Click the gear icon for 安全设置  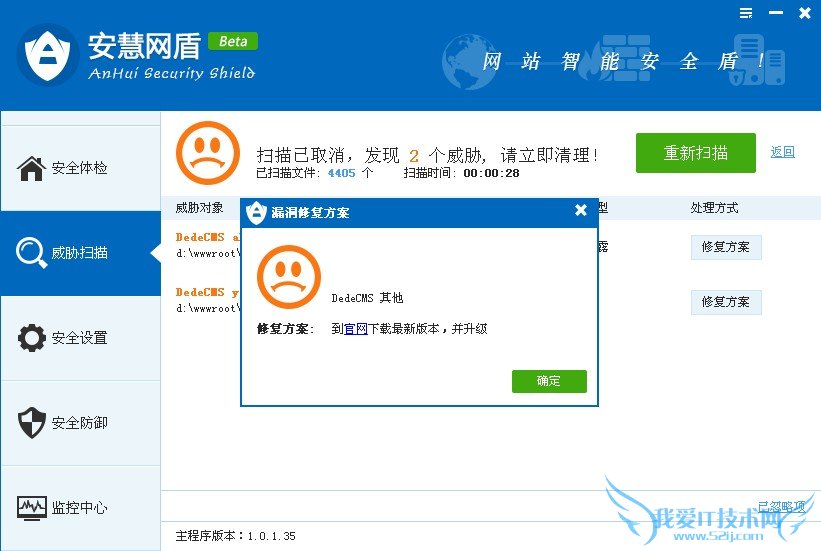pyautogui.click(x=31, y=338)
